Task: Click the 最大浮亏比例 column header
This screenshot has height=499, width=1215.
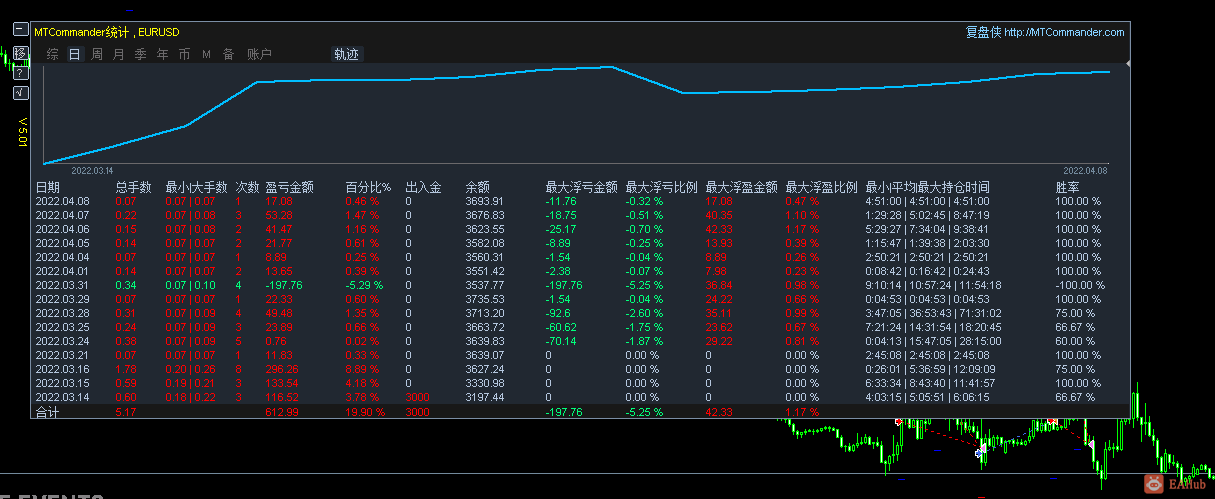Action: [x=662, y=187]
